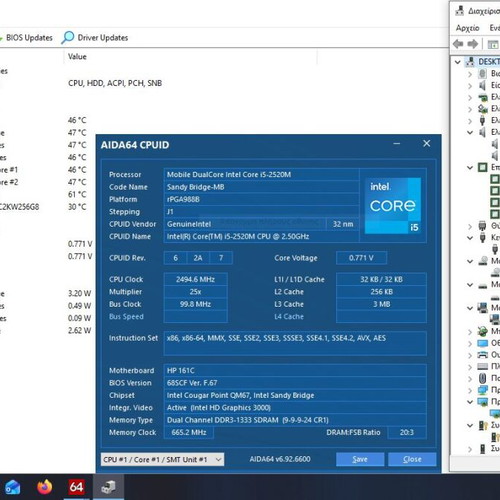Expand the fingerprint biometric devices node
The image size is (500, 500).
(x=470, y=74)
